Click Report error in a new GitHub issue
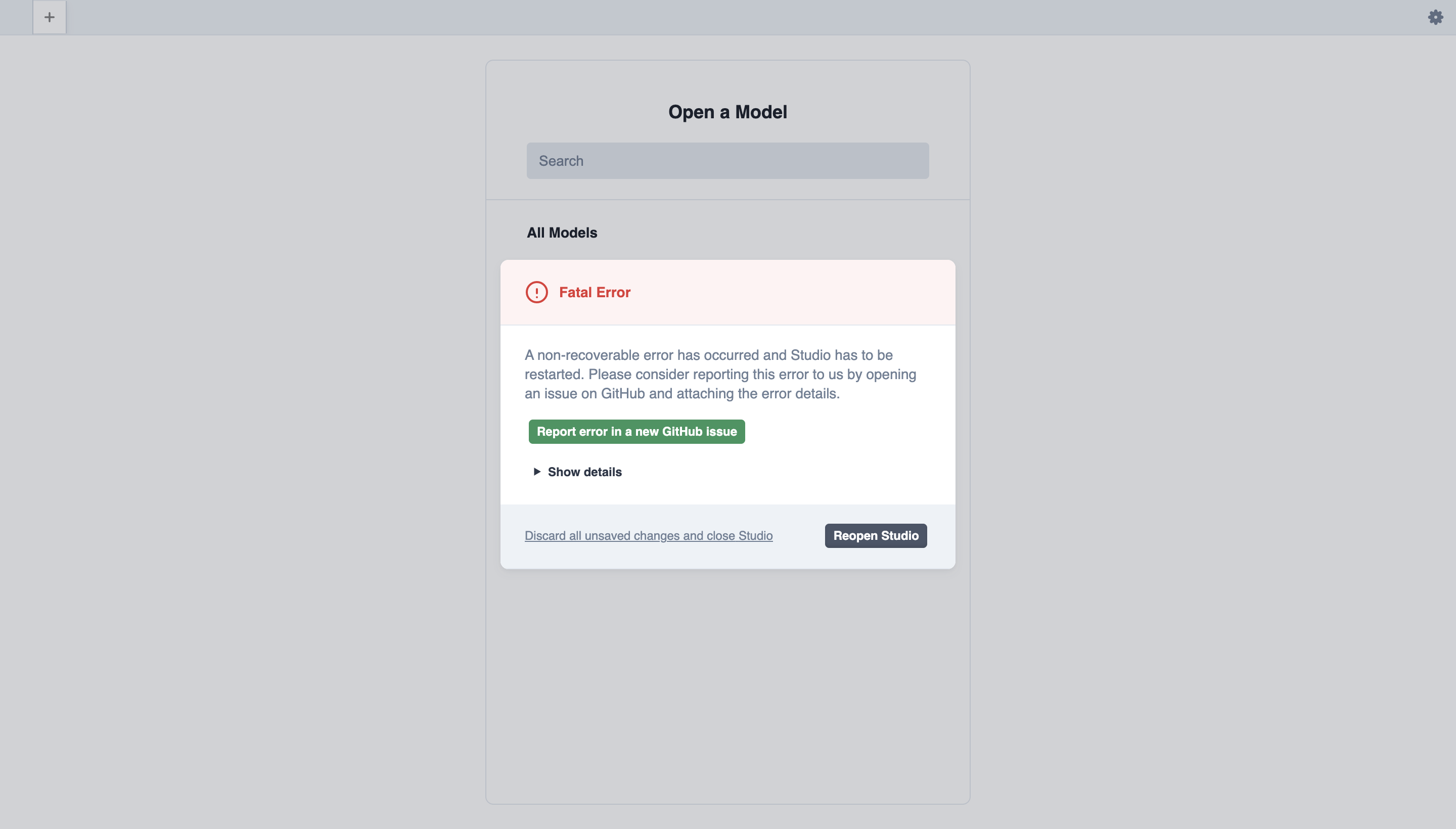 pyautogui.click(x=636, y=432)
